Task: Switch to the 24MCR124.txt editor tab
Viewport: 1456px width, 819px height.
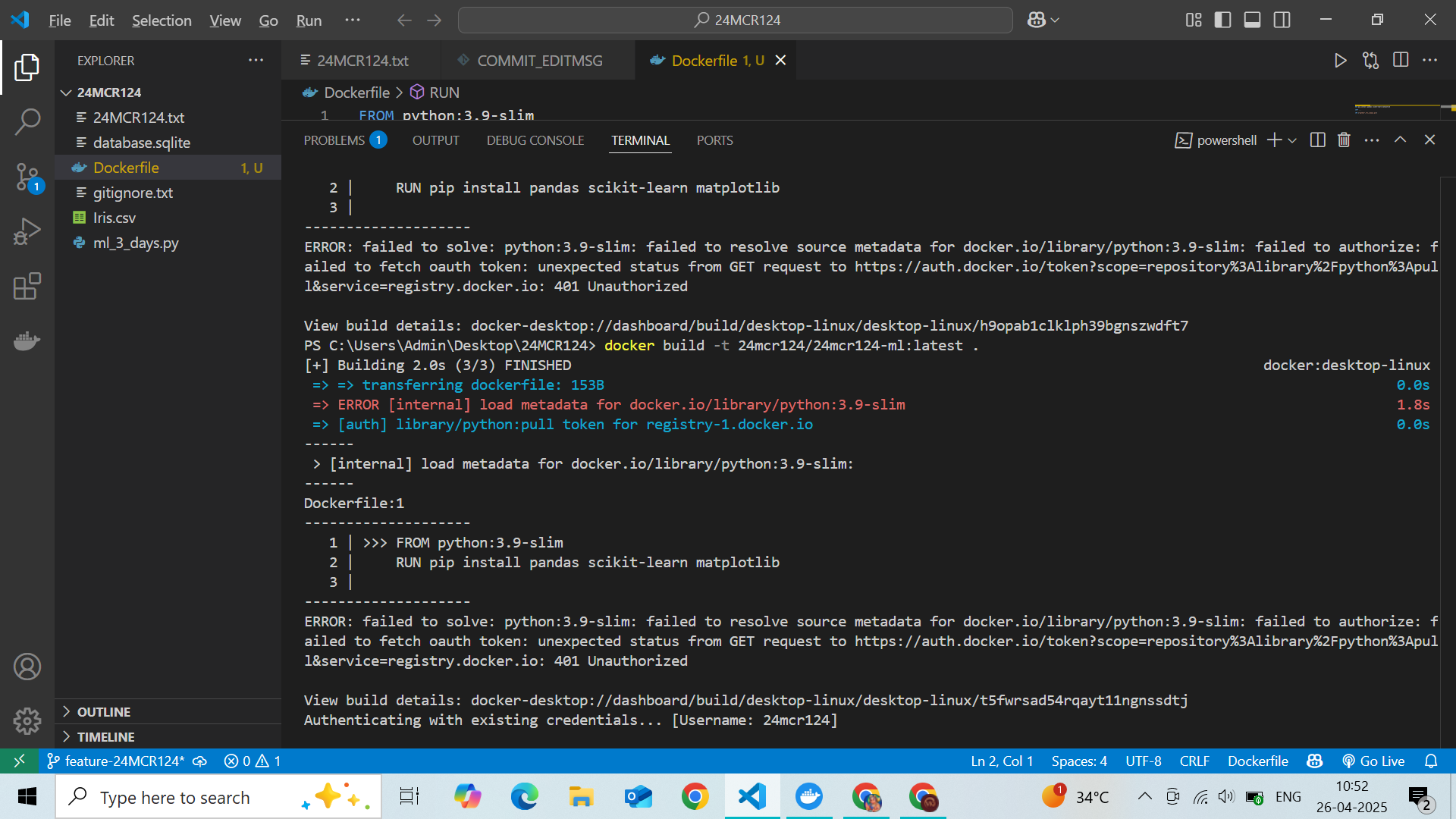Action: click(362, 61)
